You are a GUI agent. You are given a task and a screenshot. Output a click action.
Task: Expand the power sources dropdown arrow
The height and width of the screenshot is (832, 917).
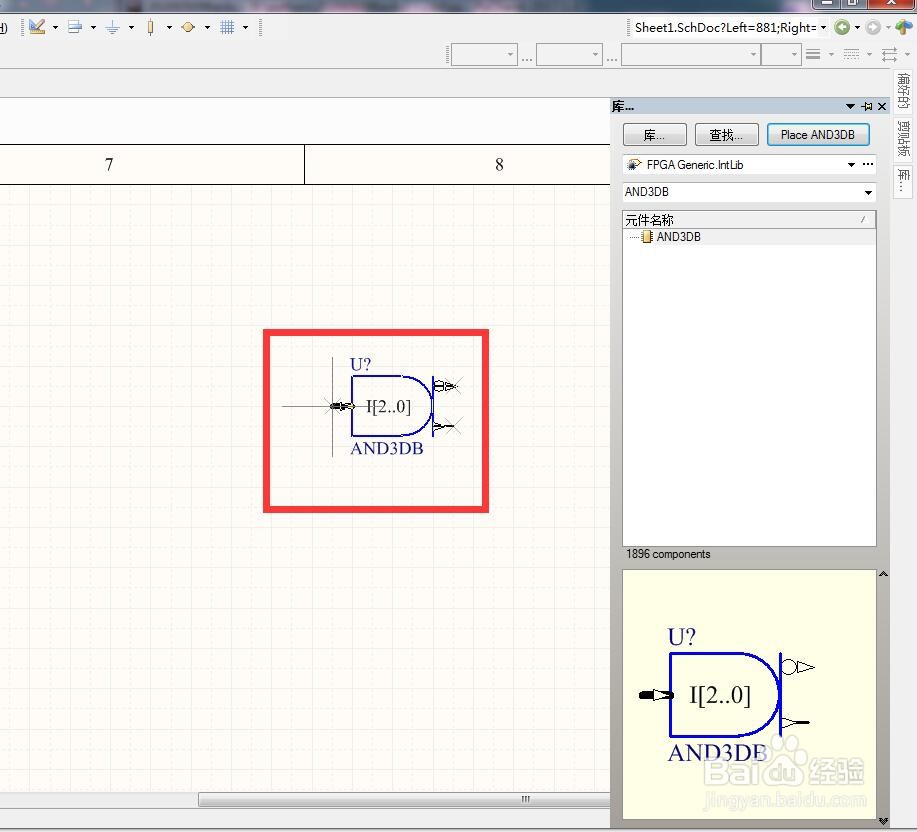[x=131, y=27]
